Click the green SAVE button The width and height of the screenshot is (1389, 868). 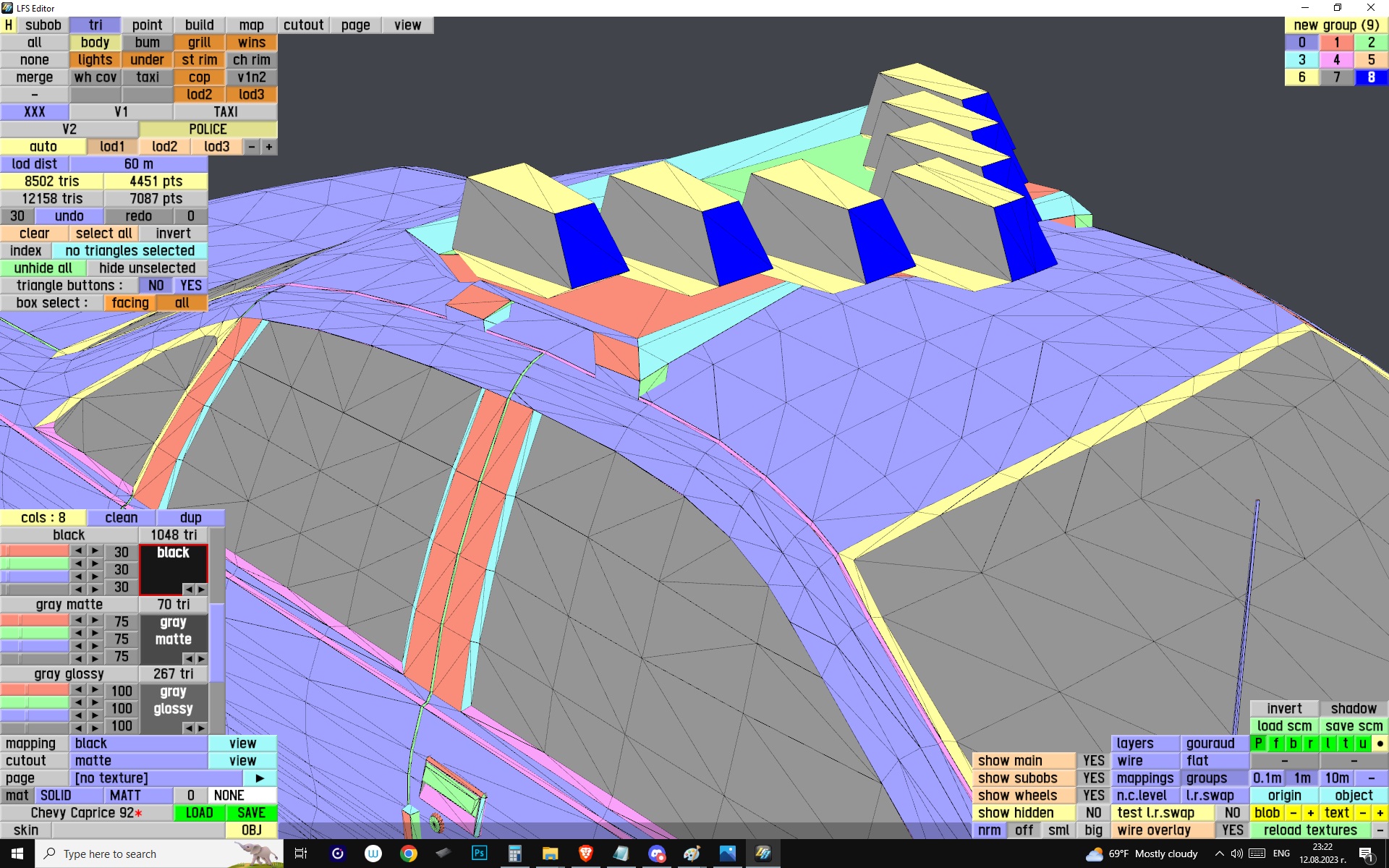251,813
